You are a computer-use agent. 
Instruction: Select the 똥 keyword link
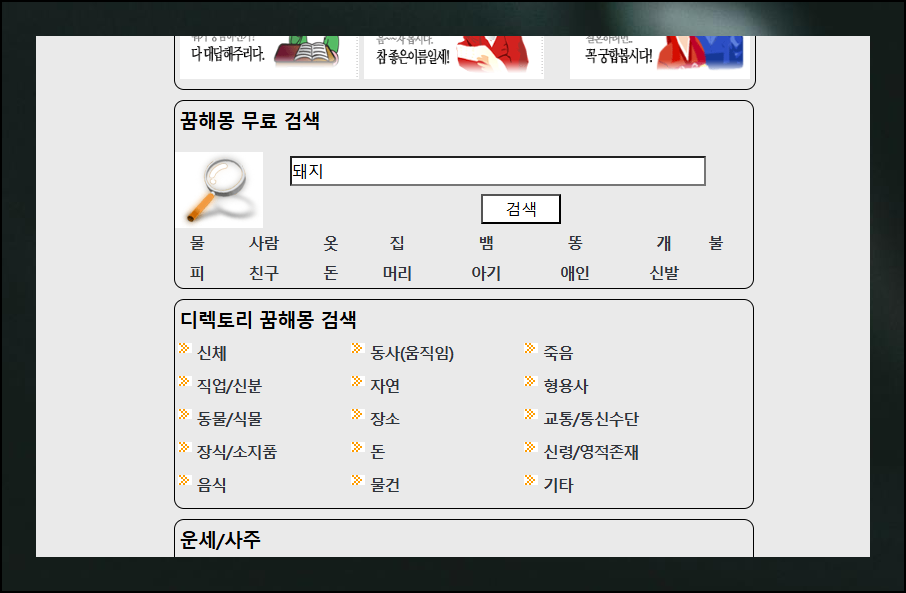575,243
